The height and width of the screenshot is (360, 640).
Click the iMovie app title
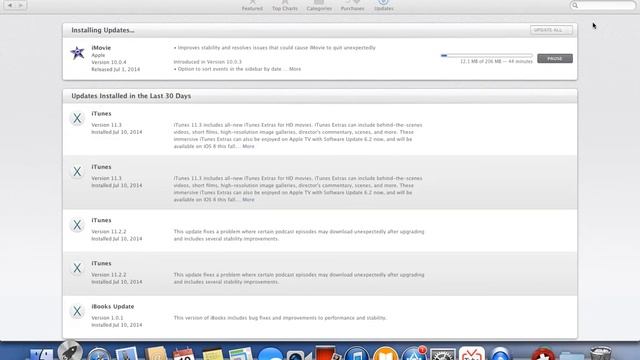[x=101, y=48]
